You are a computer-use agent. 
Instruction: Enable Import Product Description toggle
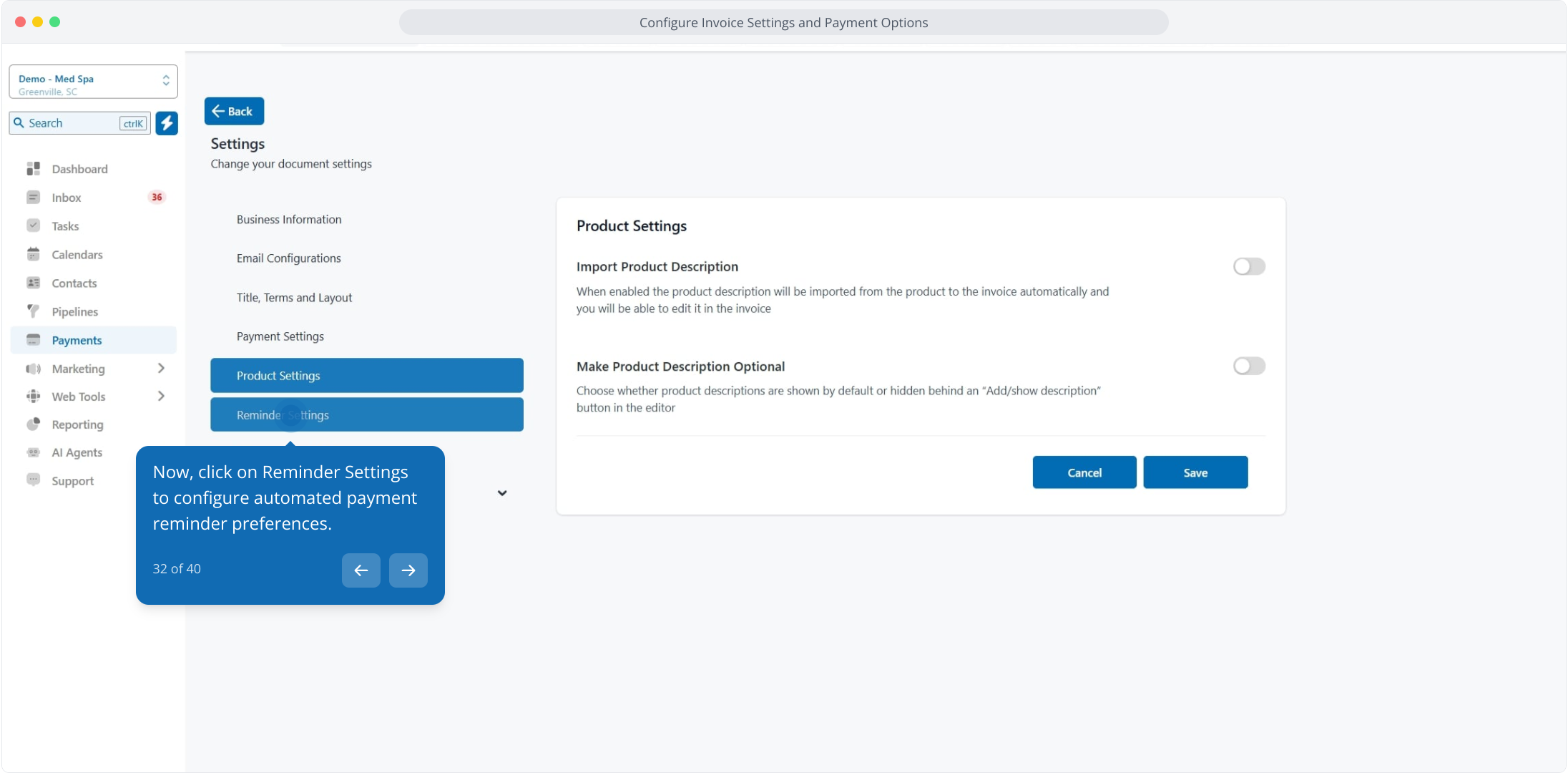tap(1249, 267)
